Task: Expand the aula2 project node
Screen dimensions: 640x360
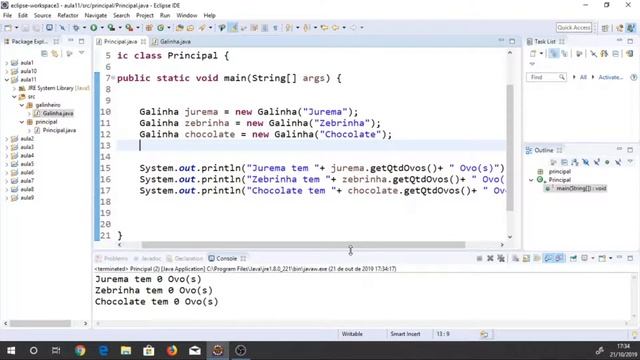Action: 7,139
